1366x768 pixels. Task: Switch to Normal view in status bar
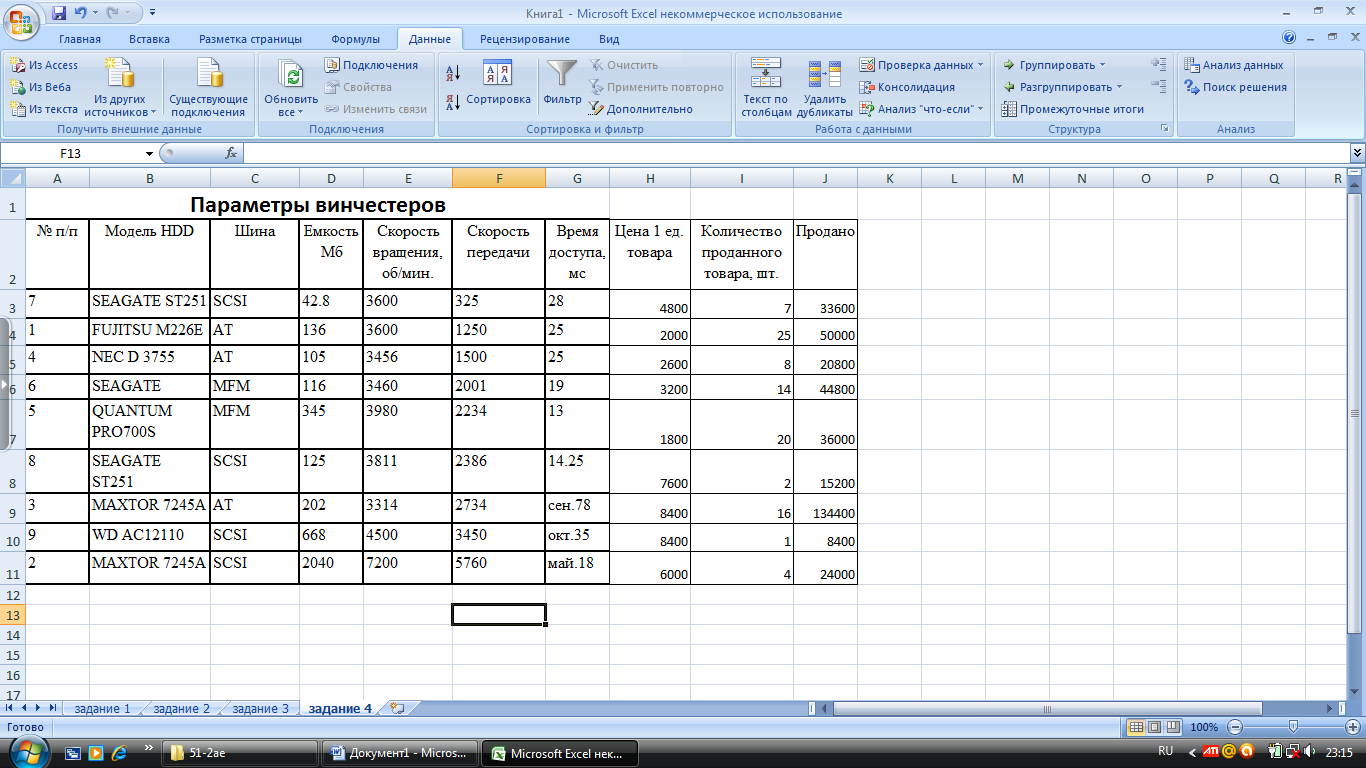click(x=1135, y=727)
